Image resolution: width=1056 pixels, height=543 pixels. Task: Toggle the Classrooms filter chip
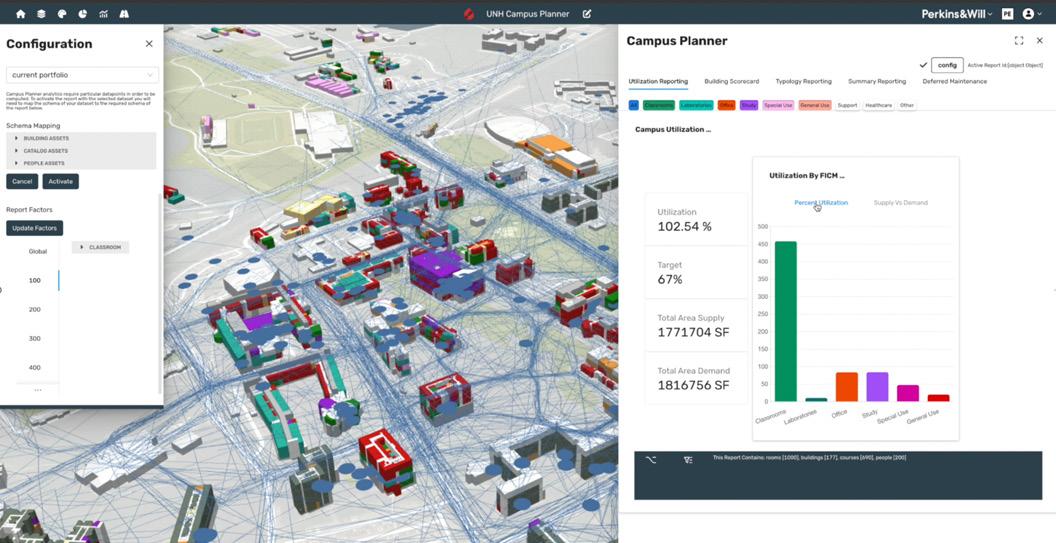[x=659, y=105]
